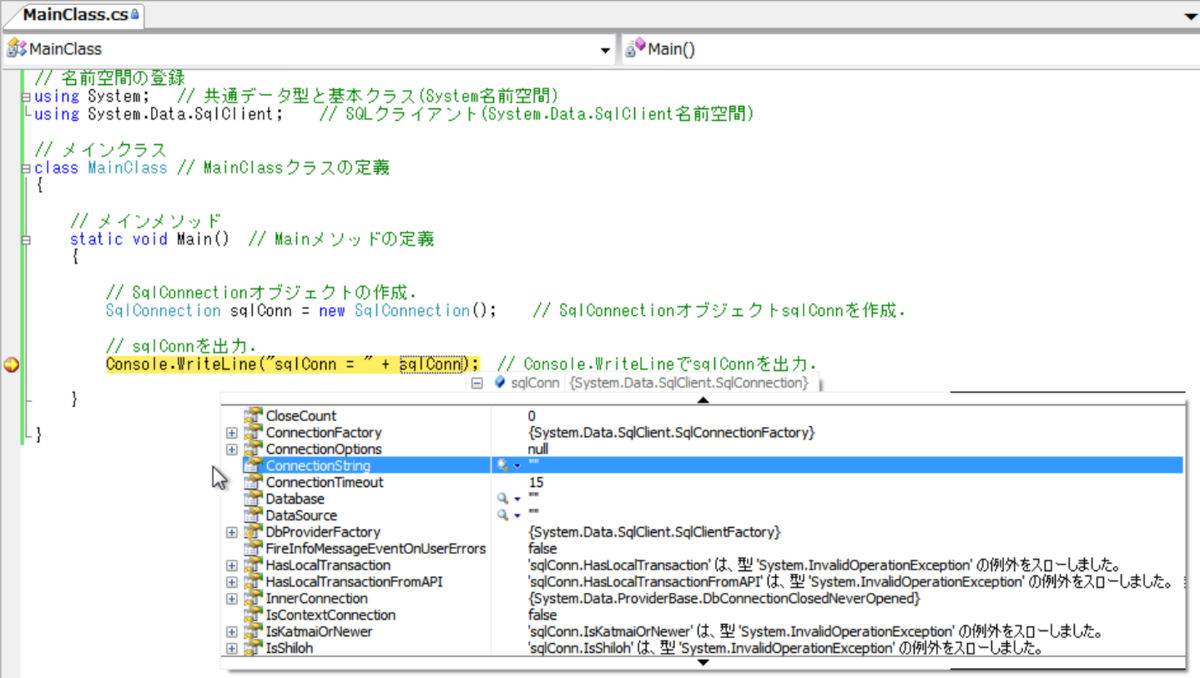Click the ConnectionTimeout property icon
This screenshot has width=1200, height=678.
[x=253, y=482]
